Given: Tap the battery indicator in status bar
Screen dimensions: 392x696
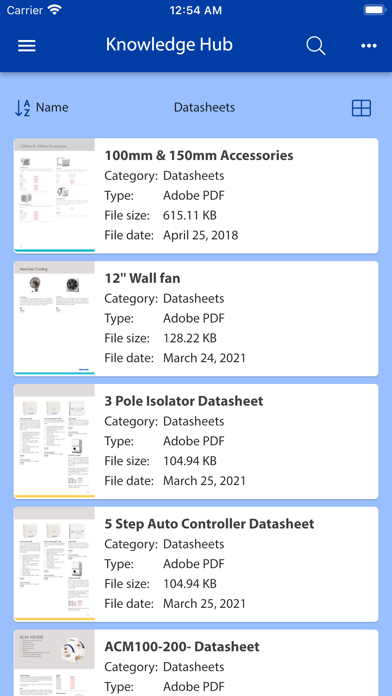Looking at the screenshot, I should point(375,10).
